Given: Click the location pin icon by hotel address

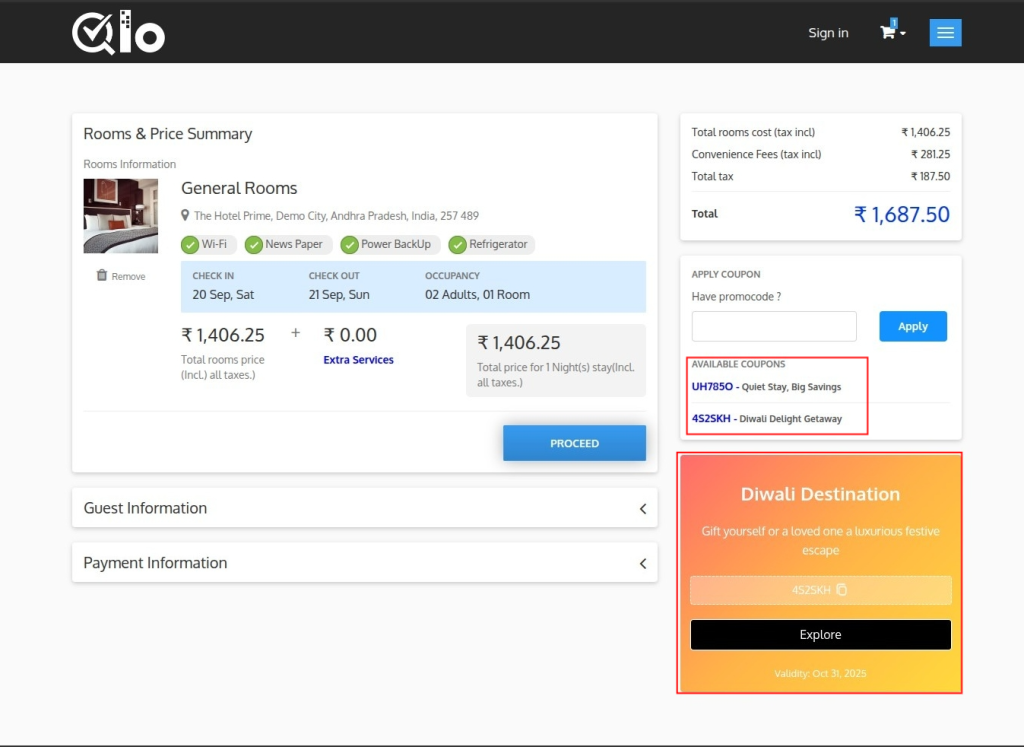Looking at the screenshot, I should coord(185,215).
